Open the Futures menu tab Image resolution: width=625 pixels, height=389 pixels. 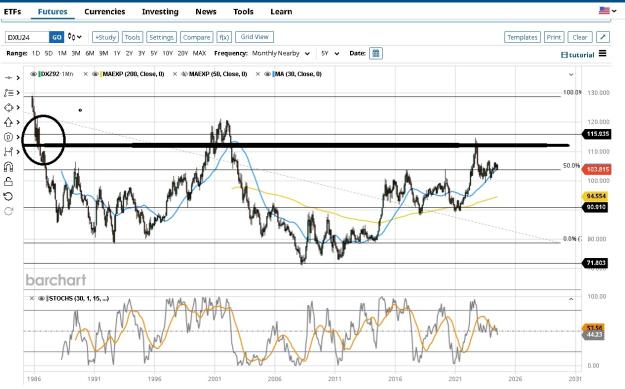pos(53,12)
